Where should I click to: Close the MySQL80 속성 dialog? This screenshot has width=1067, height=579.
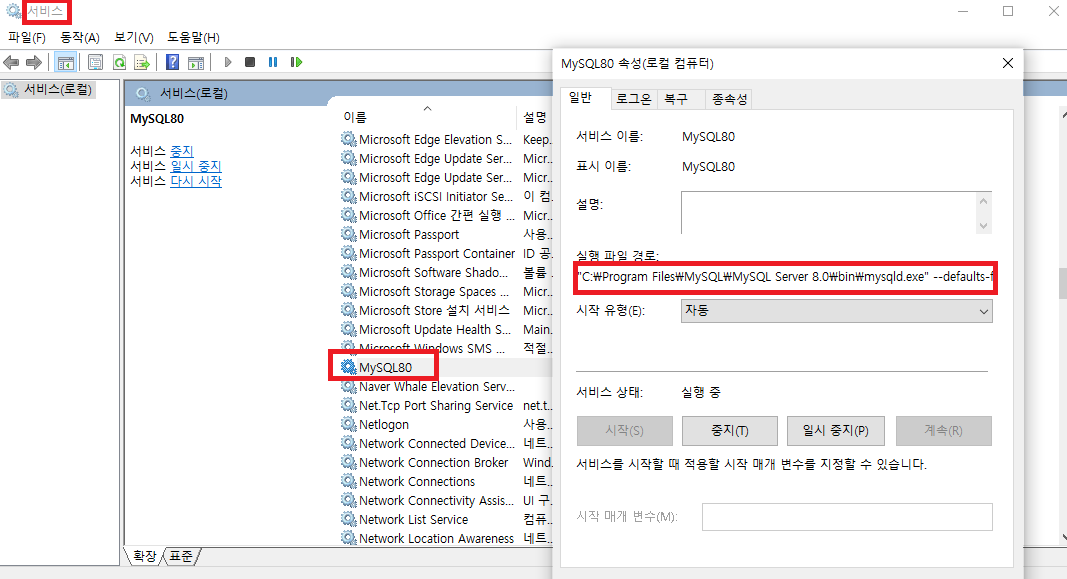1008,63
